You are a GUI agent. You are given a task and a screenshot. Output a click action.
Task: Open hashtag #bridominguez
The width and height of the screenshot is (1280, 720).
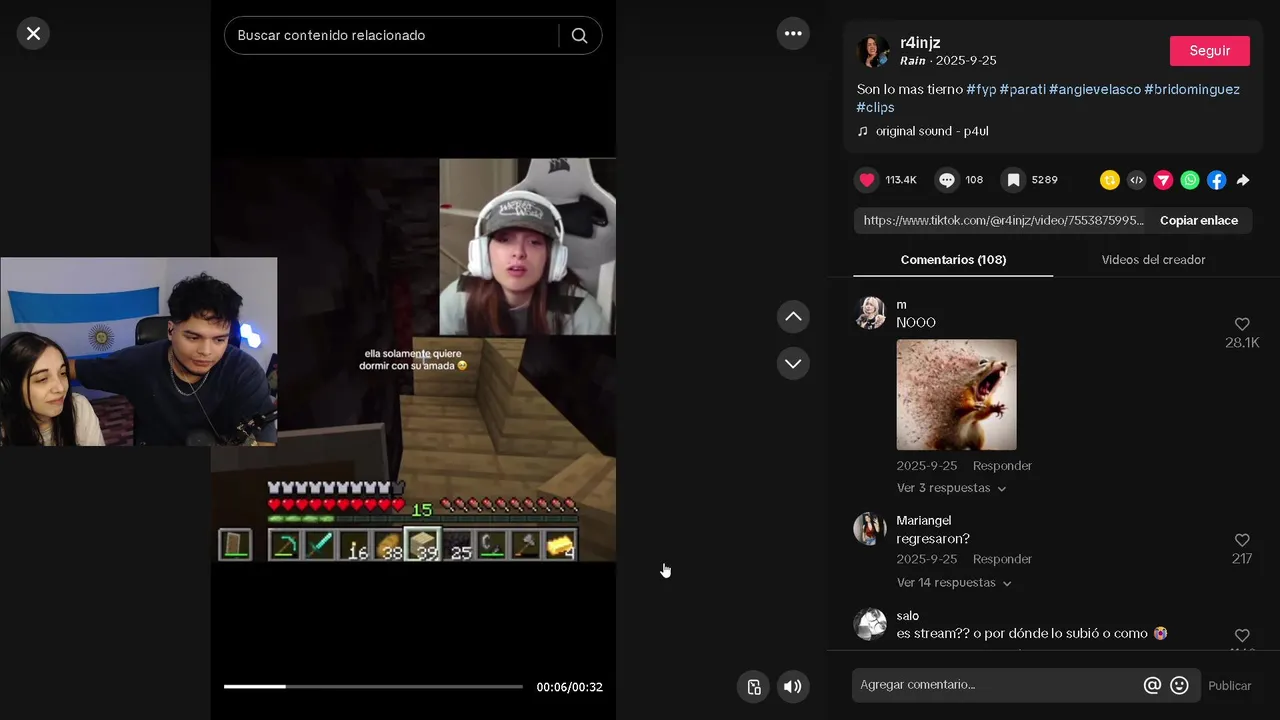point(1192,89)
